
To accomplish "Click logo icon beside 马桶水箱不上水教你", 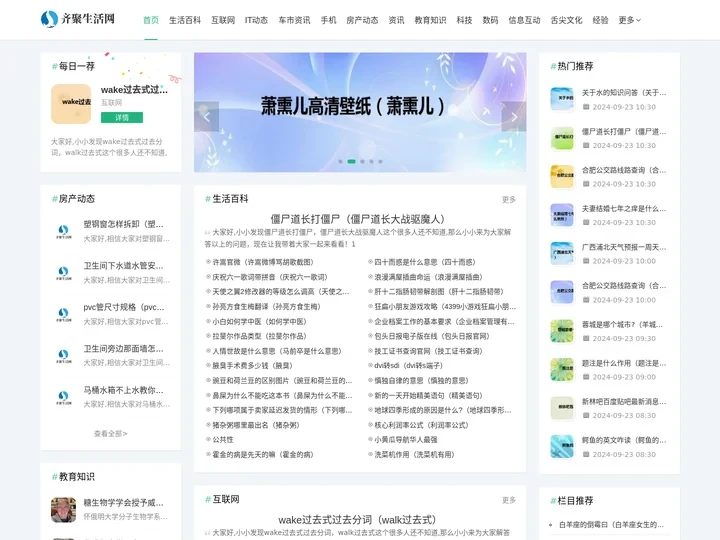I will tap(63, 397).
